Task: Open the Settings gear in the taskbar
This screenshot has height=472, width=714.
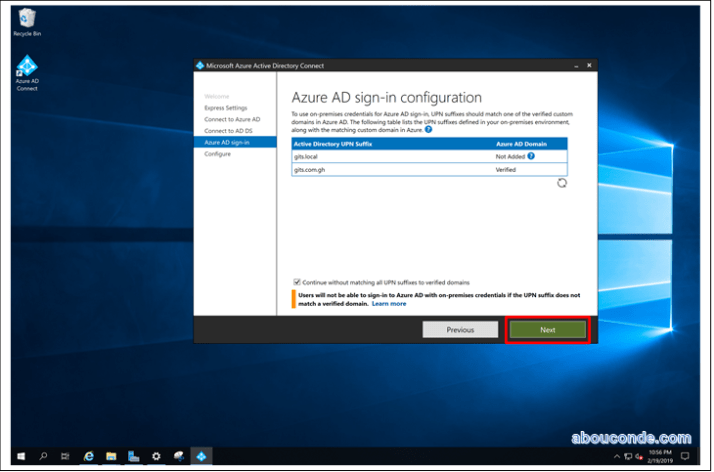Action: (x=156, y=455)
